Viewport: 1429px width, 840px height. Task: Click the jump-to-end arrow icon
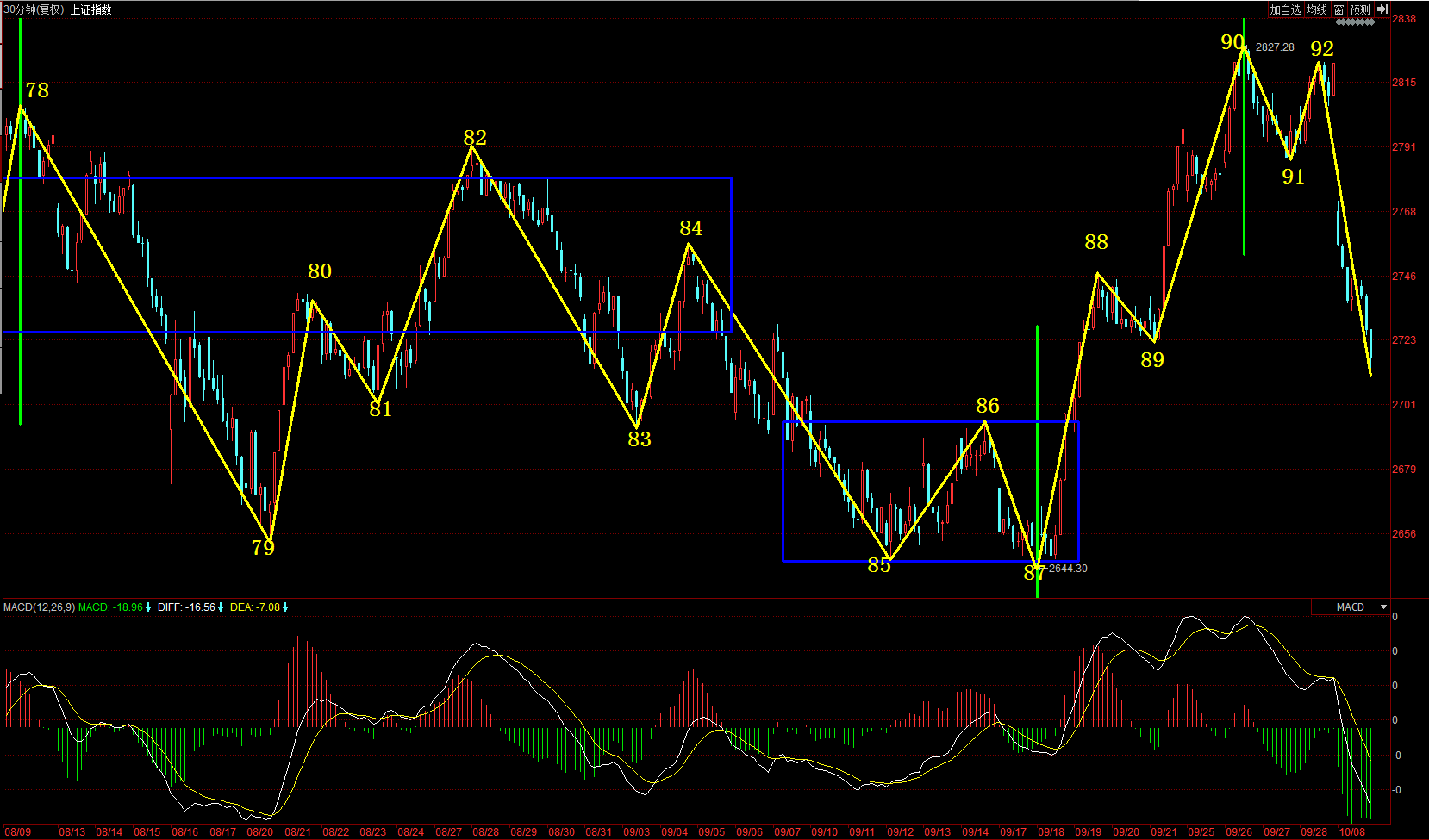[x=1382, y=9]
